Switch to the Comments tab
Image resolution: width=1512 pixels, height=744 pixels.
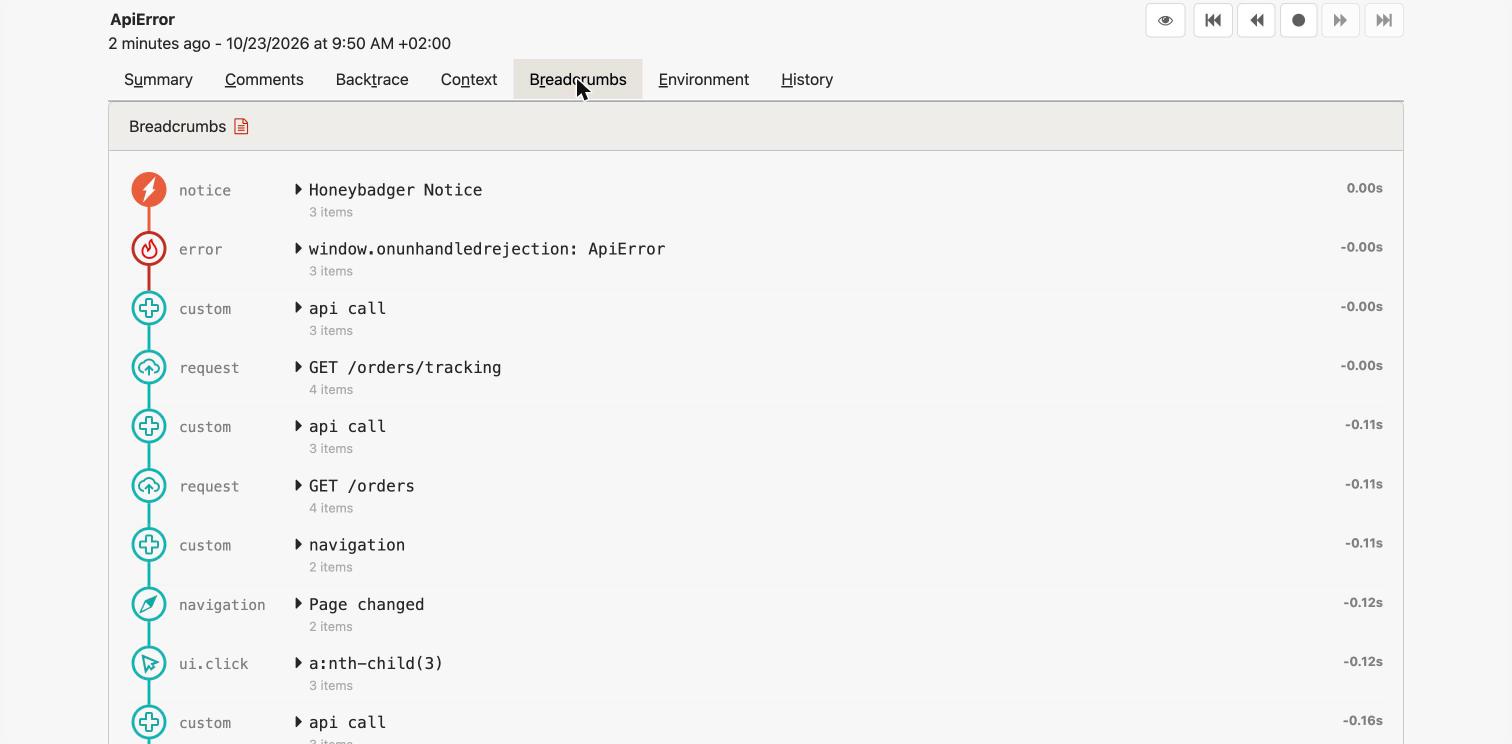[264, 79]
